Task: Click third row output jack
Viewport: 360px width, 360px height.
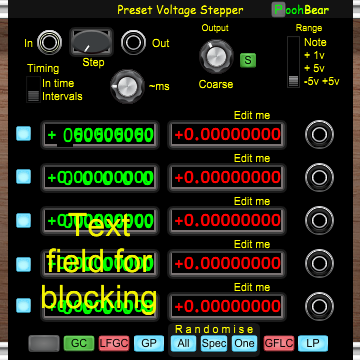Action: point(319,220)
